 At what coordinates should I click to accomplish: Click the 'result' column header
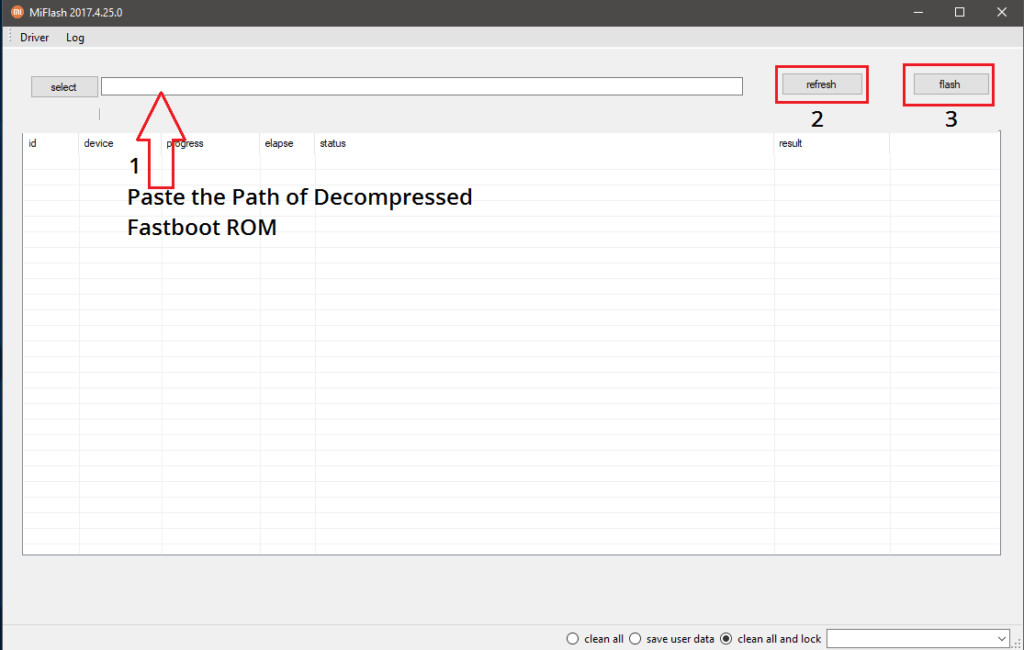tap(831, 143)
